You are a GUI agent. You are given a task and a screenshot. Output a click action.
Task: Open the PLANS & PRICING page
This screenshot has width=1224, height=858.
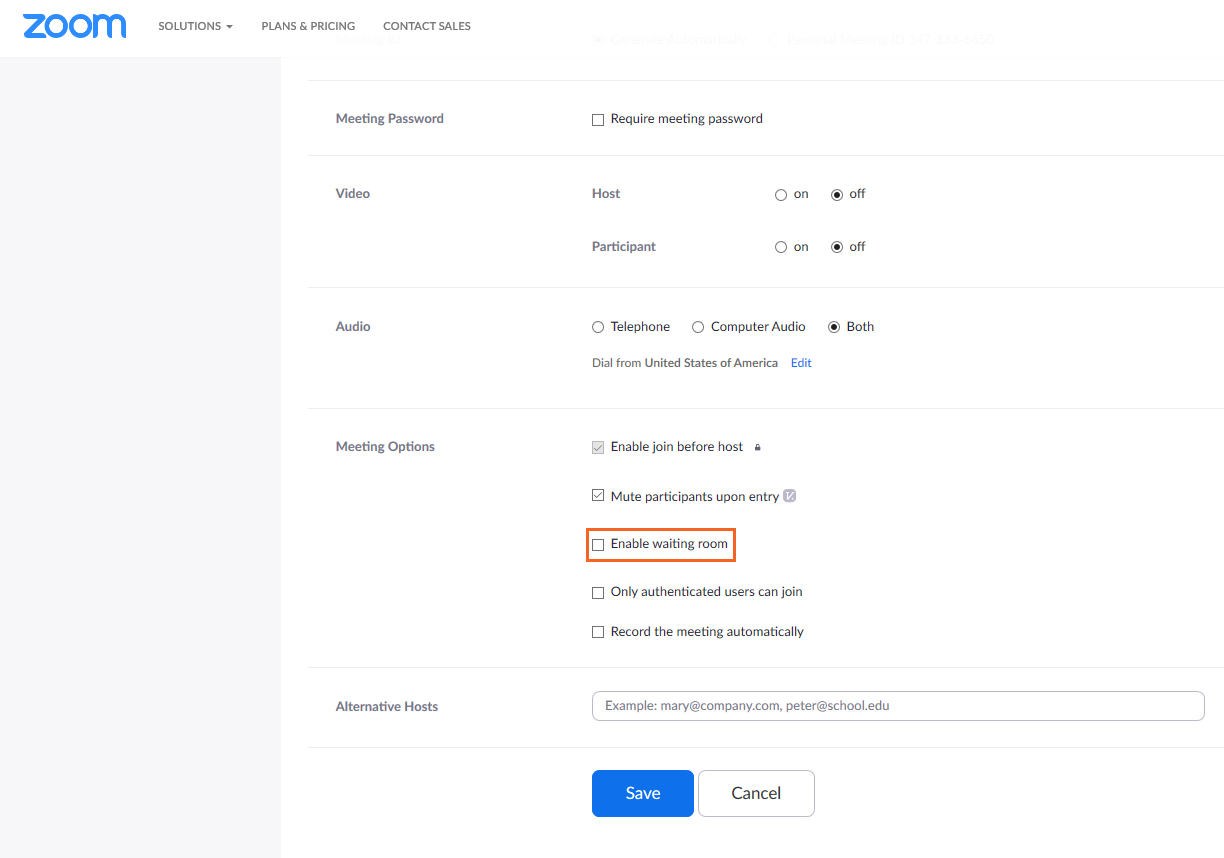pyautogui.click(x=308, y=26)
